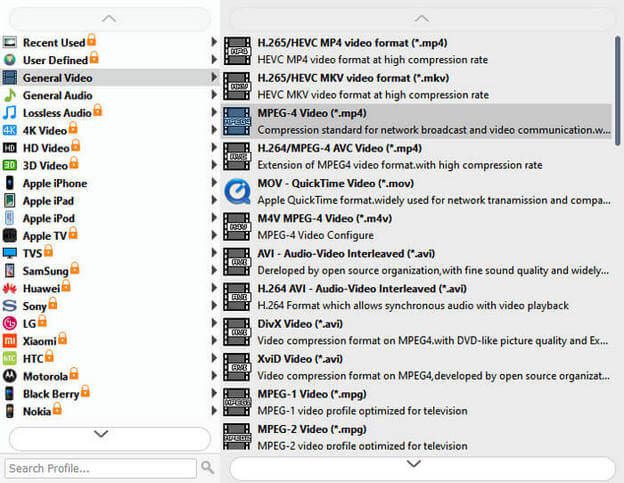Click the LG logo icon

(x=10, y=323)
